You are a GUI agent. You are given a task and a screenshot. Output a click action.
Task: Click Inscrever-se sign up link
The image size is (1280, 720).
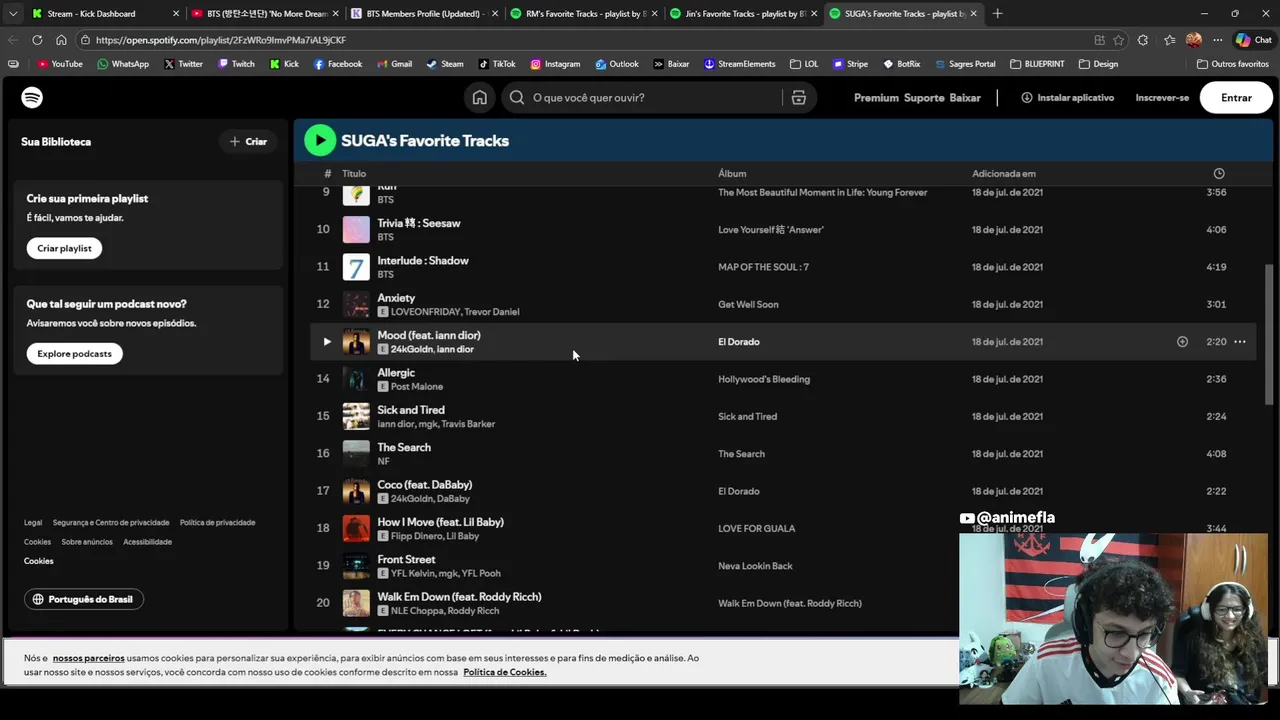pyautogui.click(x=1162, y=98)
